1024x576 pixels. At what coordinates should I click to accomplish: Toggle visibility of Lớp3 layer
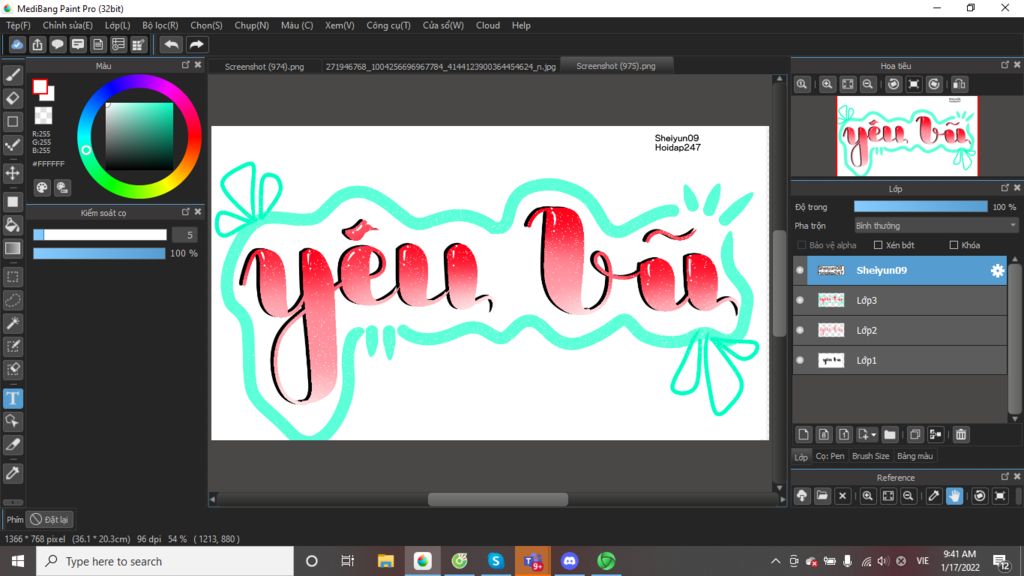(800, 300)
